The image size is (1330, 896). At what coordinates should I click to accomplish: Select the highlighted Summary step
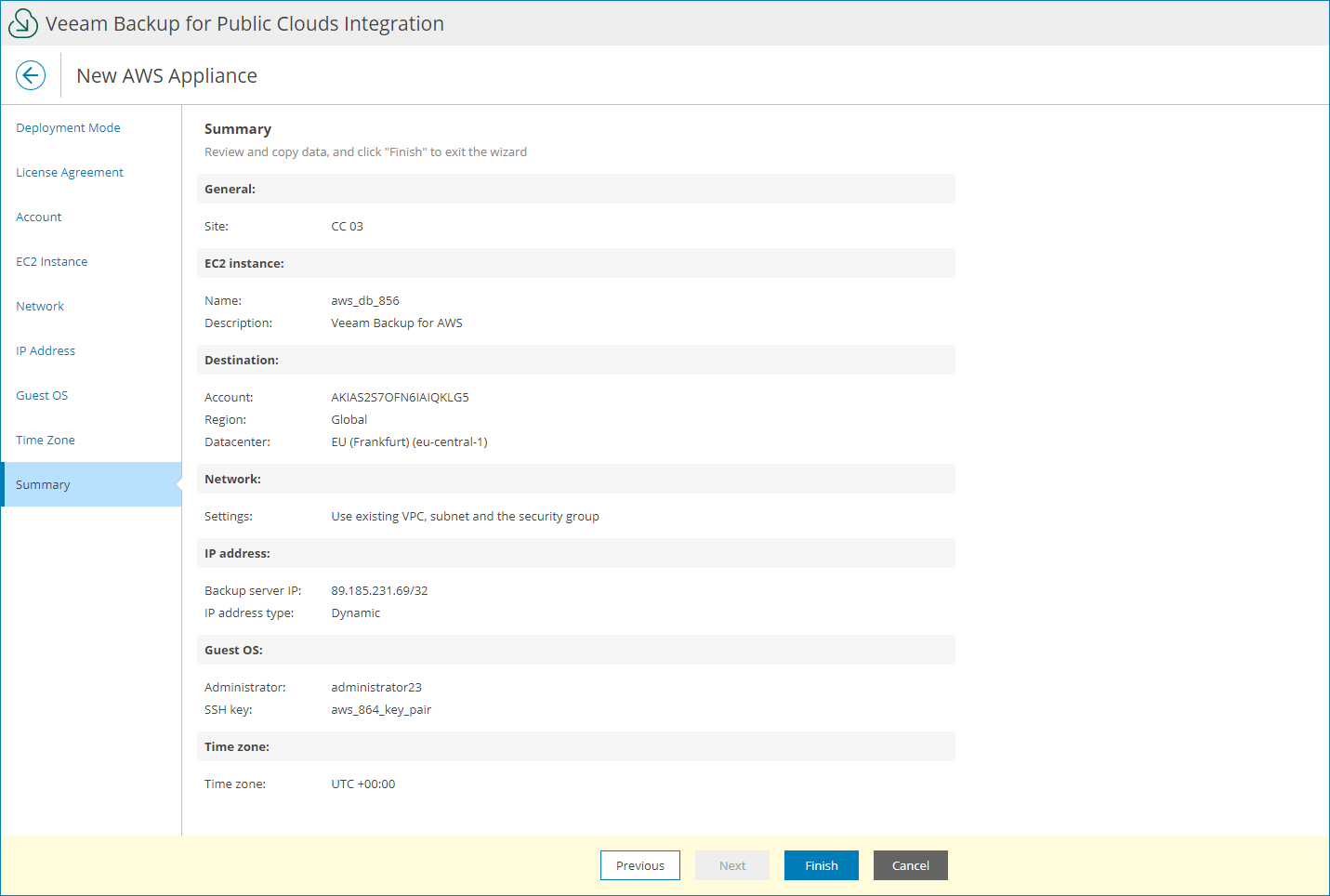tap(43, 484)
